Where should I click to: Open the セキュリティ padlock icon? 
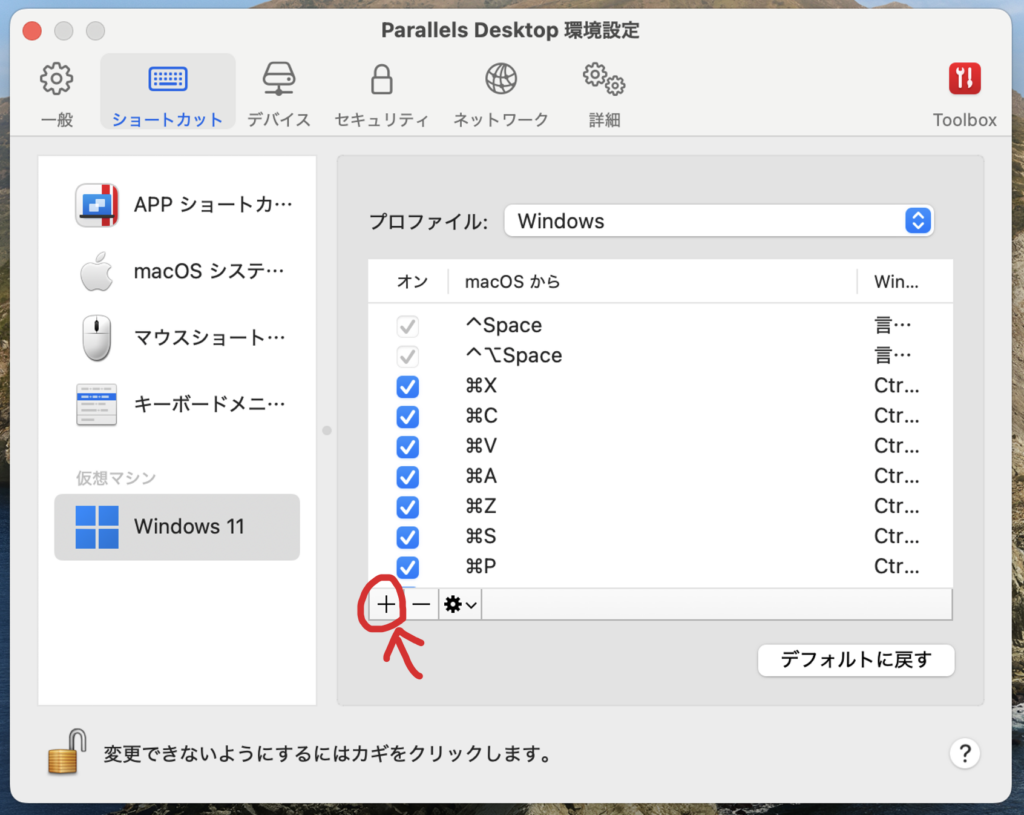pyautogui.click(x=381, y=79)
